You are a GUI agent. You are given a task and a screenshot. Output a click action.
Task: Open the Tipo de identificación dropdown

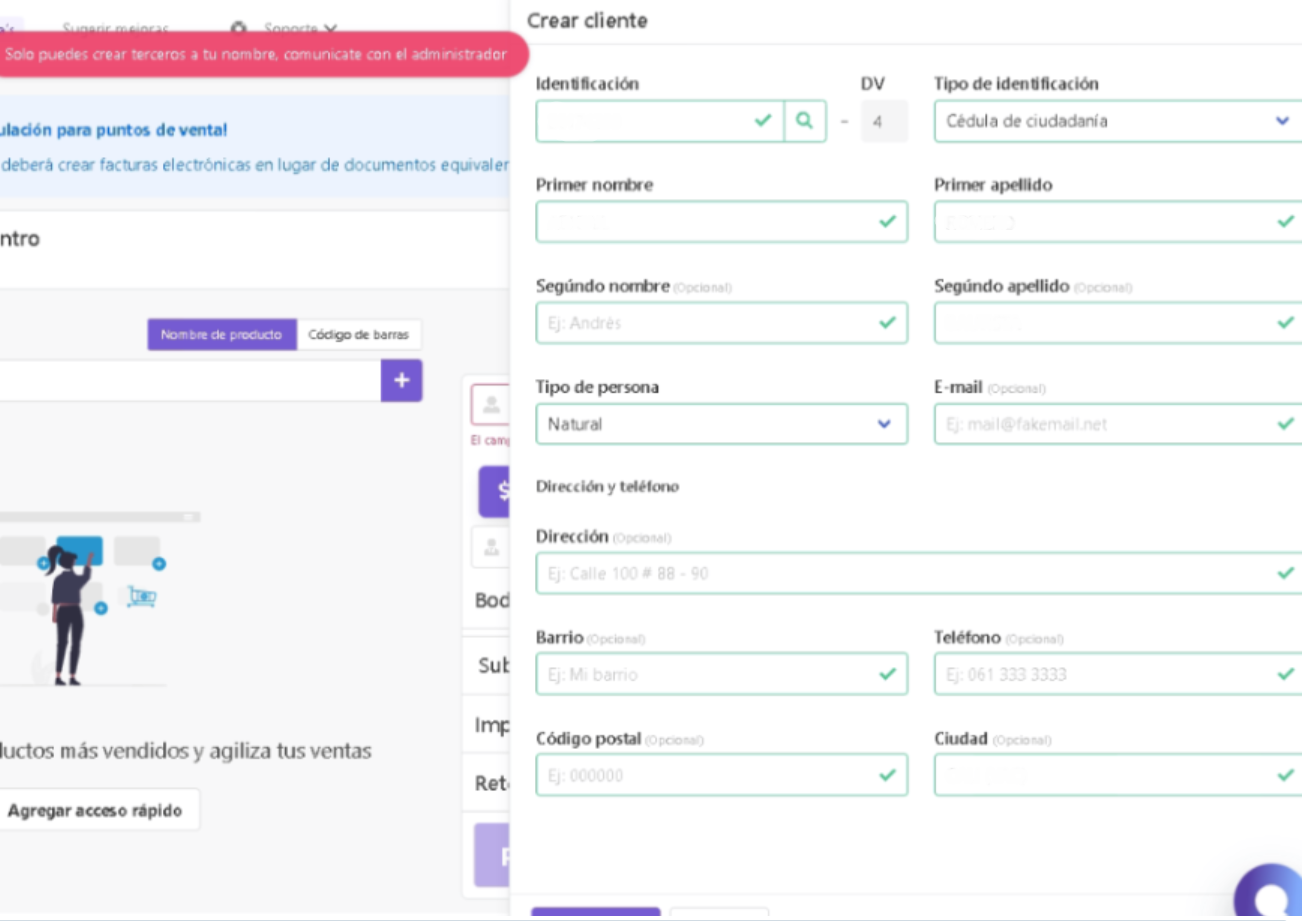pos(1115,121)
